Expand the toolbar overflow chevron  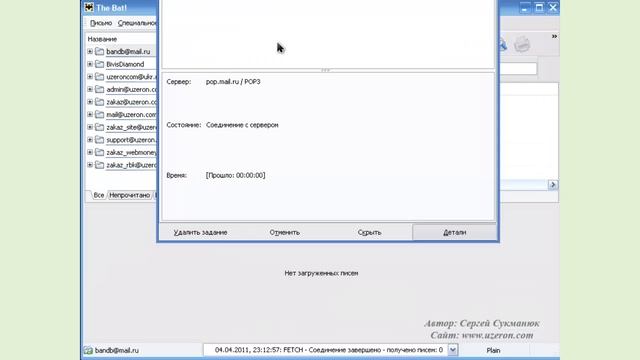[554, 36]
